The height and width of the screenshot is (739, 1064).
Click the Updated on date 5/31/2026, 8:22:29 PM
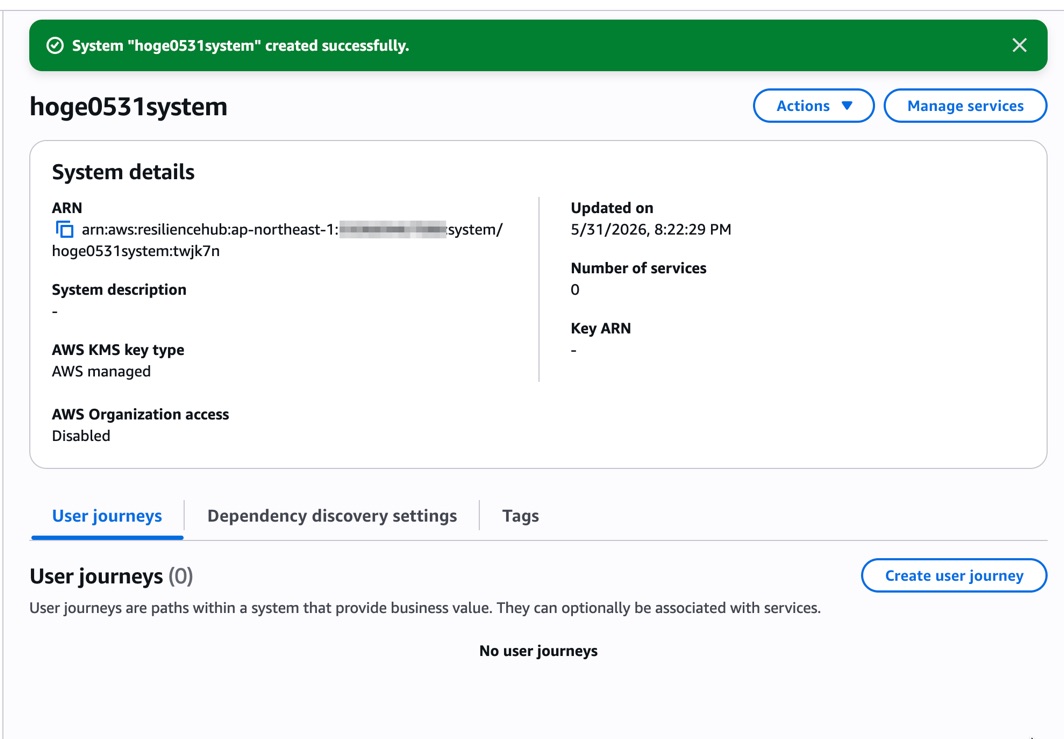click(x=651, y=229)
